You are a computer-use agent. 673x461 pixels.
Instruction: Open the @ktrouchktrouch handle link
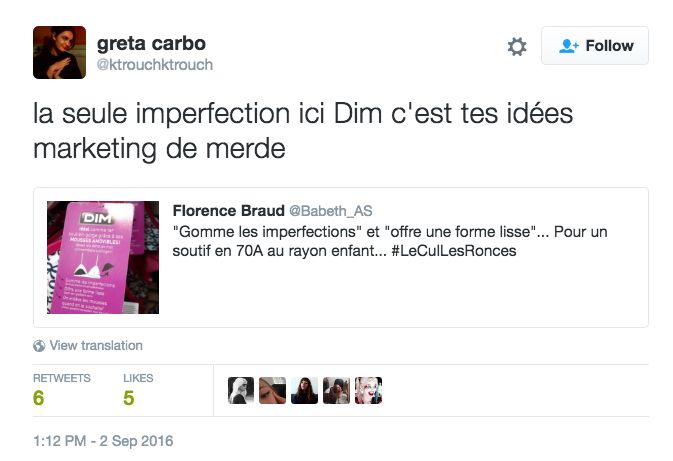coord(155,65)
